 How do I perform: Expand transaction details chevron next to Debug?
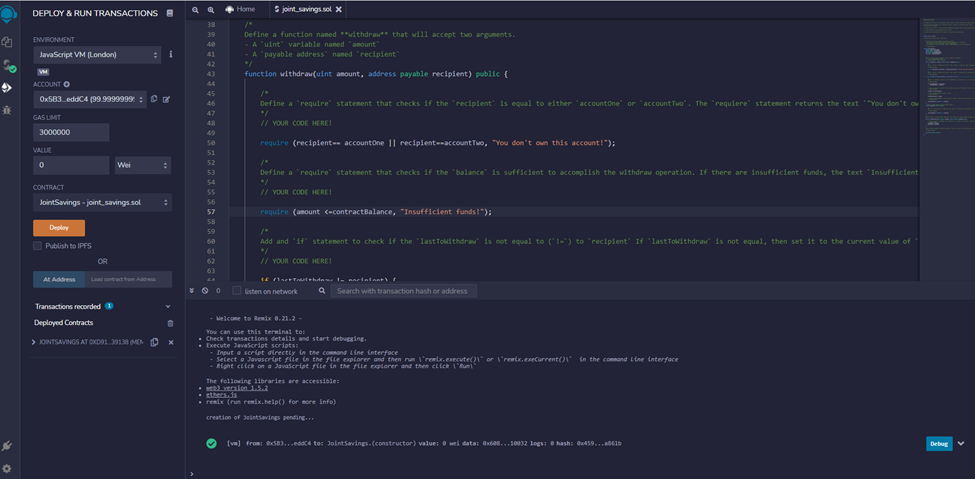pyautogui.click(x=961, y=444)
